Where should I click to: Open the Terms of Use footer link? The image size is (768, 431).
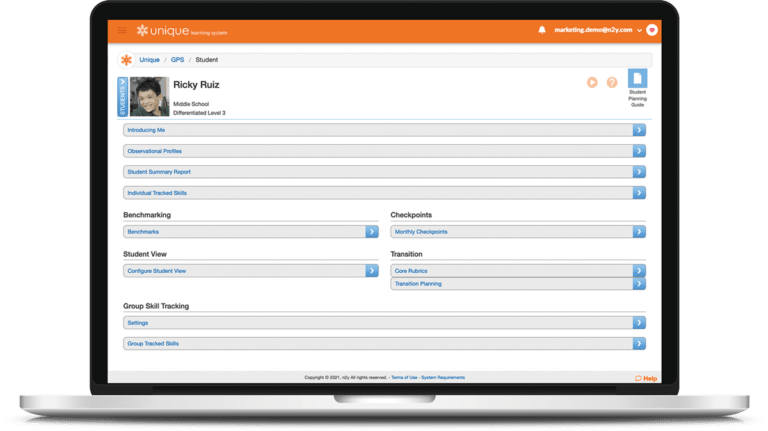pyautogui.click(x=403, y=378)
